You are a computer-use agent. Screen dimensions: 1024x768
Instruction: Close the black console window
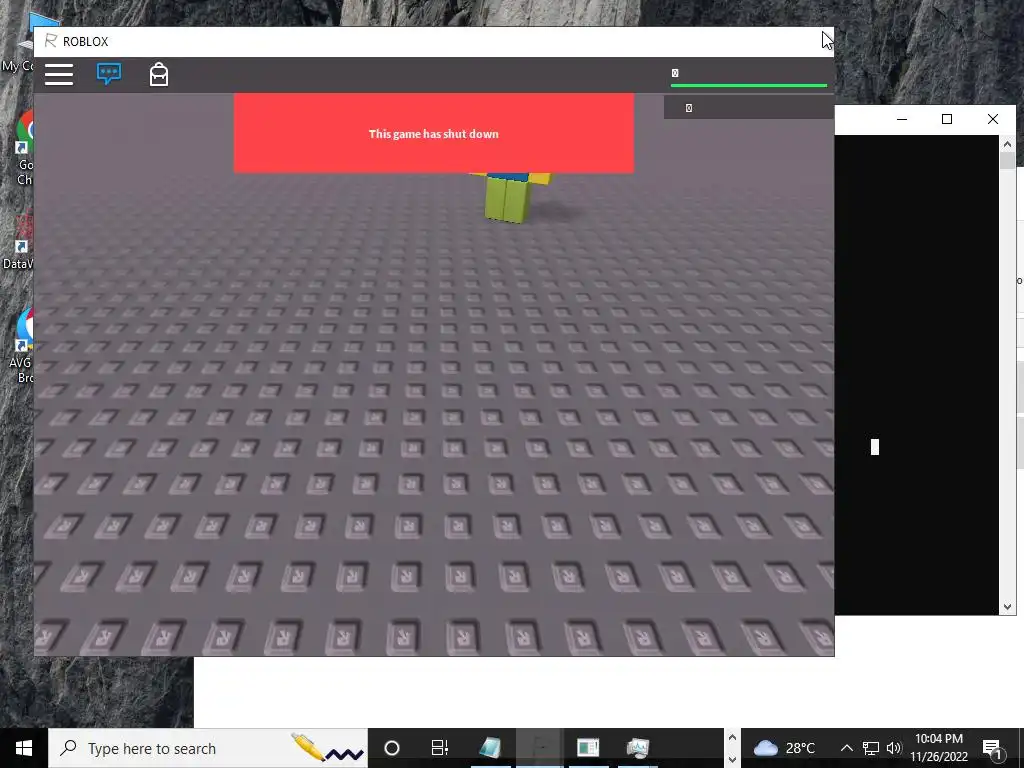(x=993, y=119)
